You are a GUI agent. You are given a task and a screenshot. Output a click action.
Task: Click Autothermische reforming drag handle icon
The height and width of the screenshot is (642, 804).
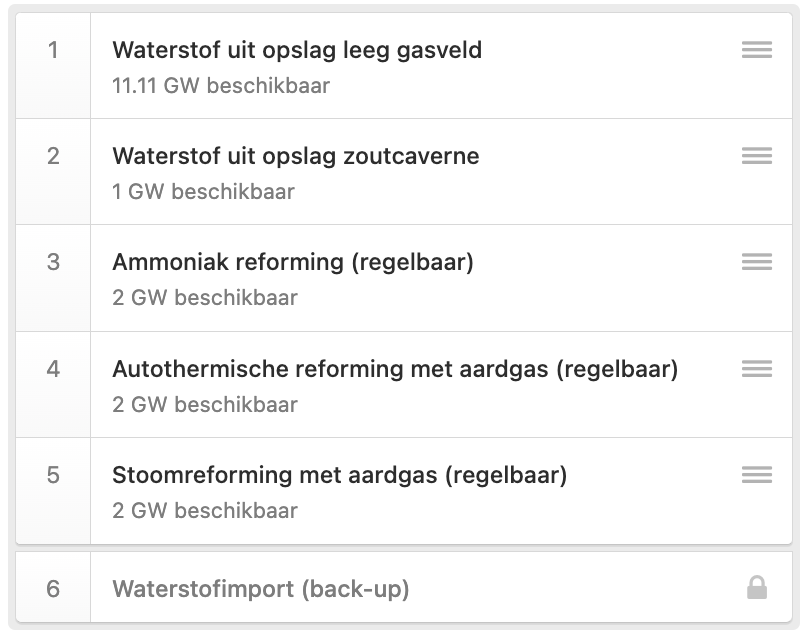pyautogui.click(x=757, y=369)
